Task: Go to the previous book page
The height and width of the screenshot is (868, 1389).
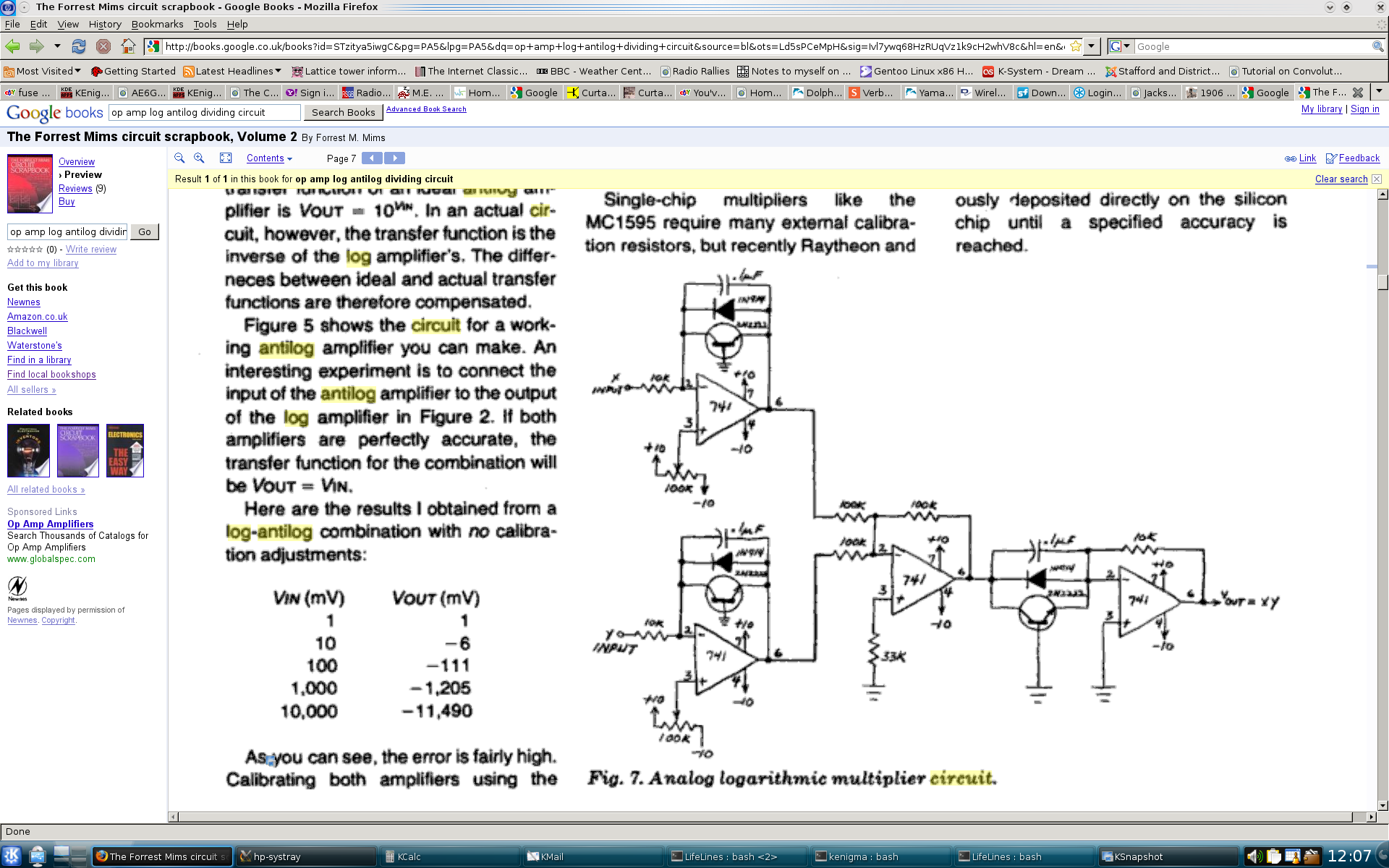Action: (x=372, y=158)
